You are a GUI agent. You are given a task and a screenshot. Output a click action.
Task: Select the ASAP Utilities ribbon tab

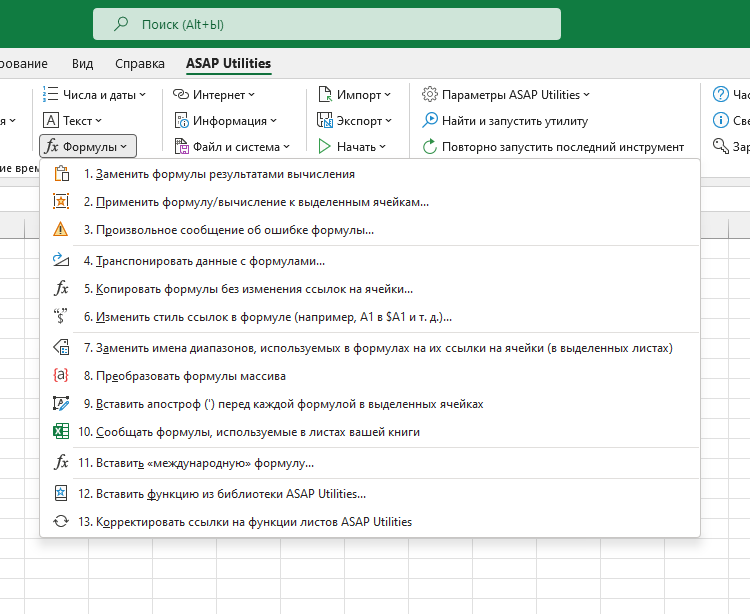click(x=229, y=63)
